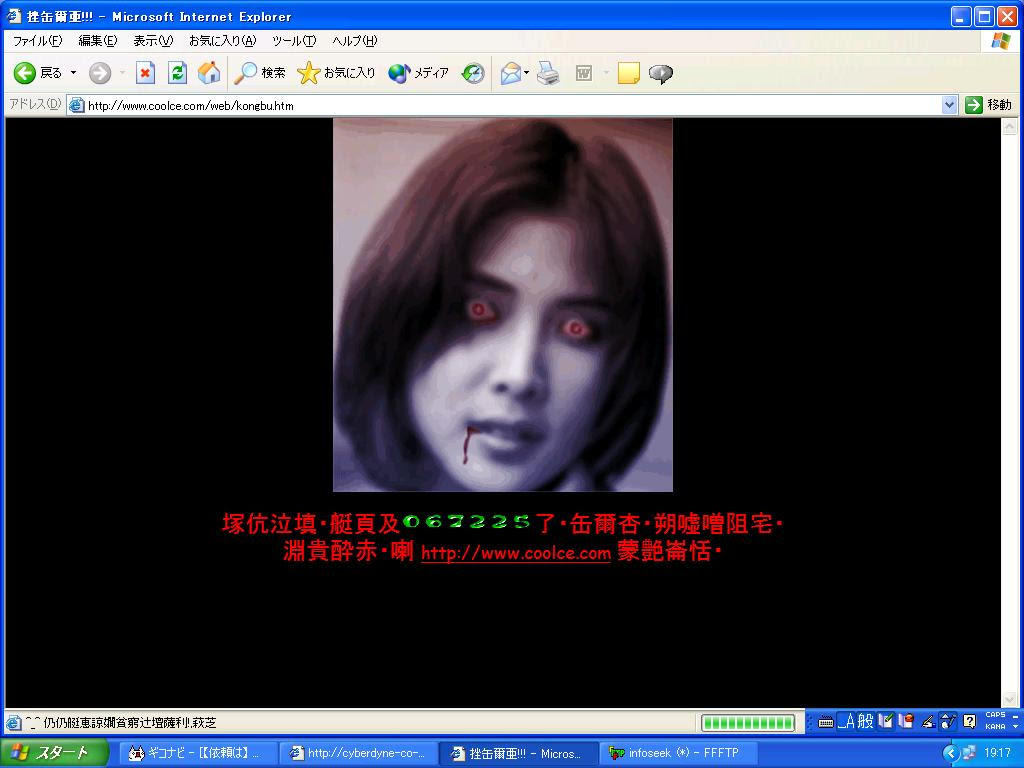Click the IME help question mark icon
The width and height of the screenshot is (1024, 768).
pyautogui.click(x=970, y=721)
